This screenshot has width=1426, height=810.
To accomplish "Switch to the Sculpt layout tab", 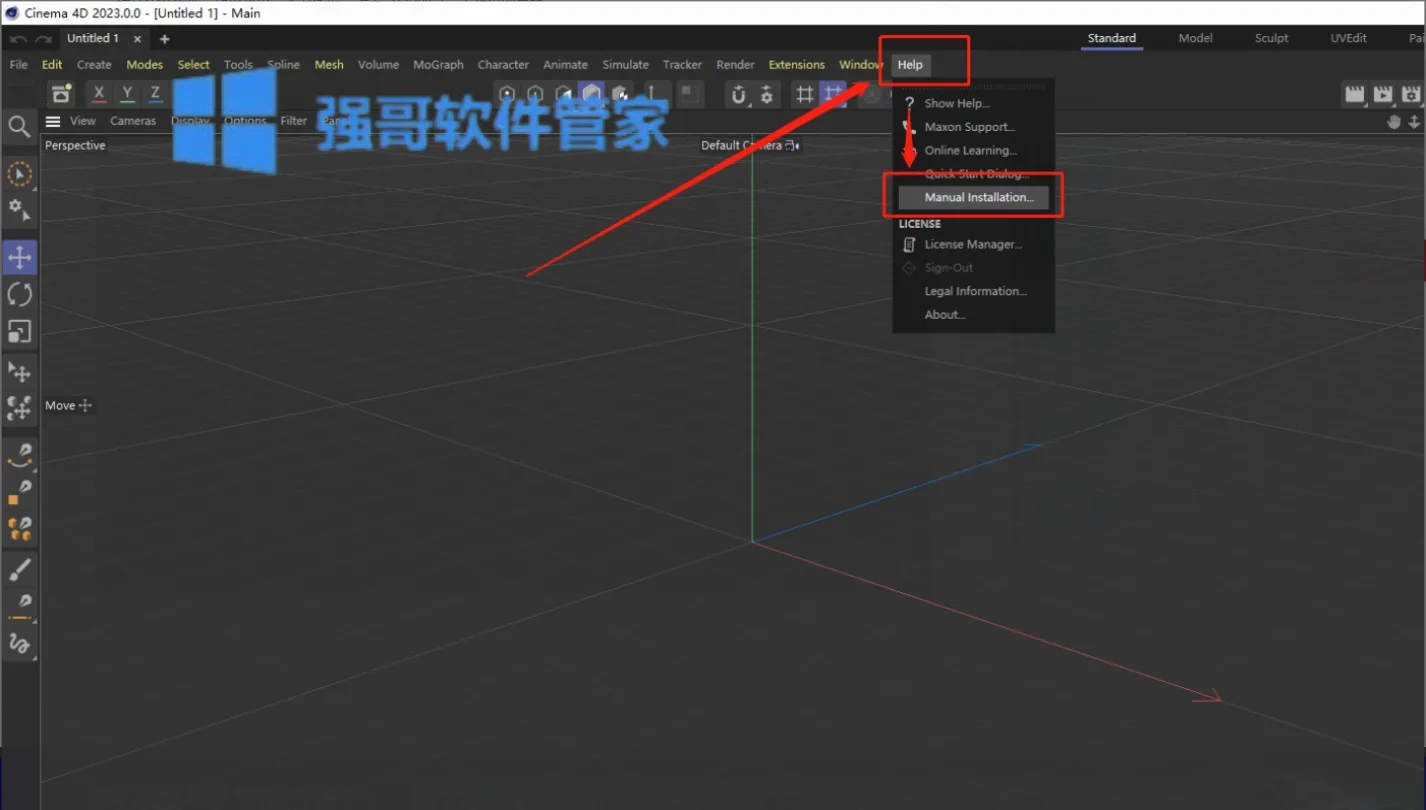I will coord(1272,39).
